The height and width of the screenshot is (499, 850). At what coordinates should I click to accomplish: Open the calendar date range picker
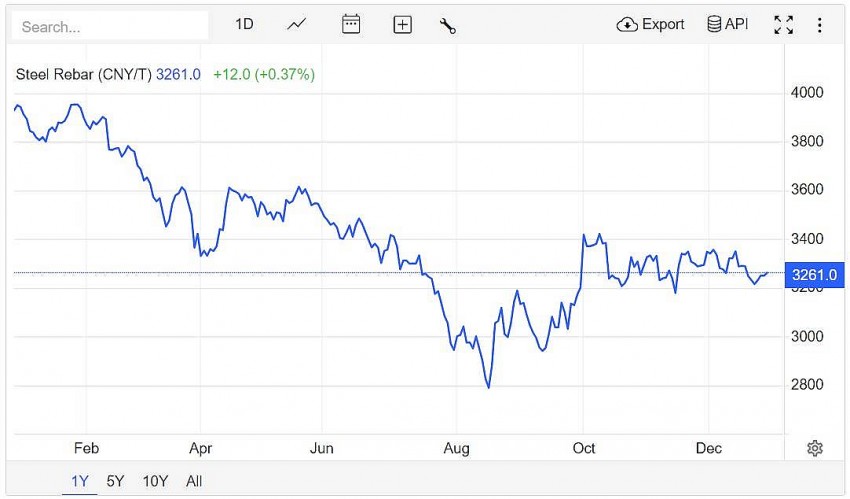pyautogui.click(x=351, y=25)
